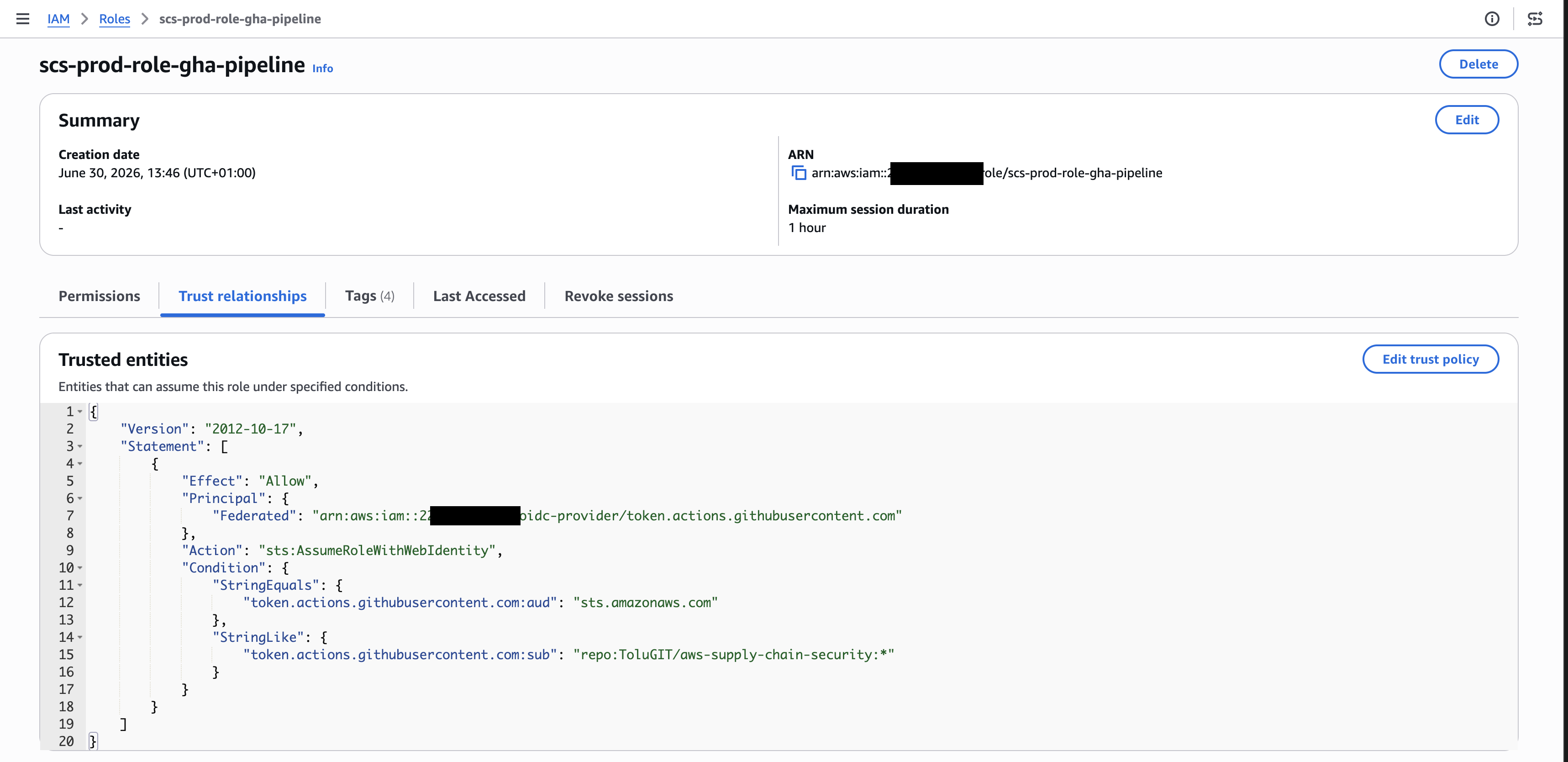Open the hamburger navigation menu
The height and width of the screenshot is (762, 1568).
click(22, 19)
